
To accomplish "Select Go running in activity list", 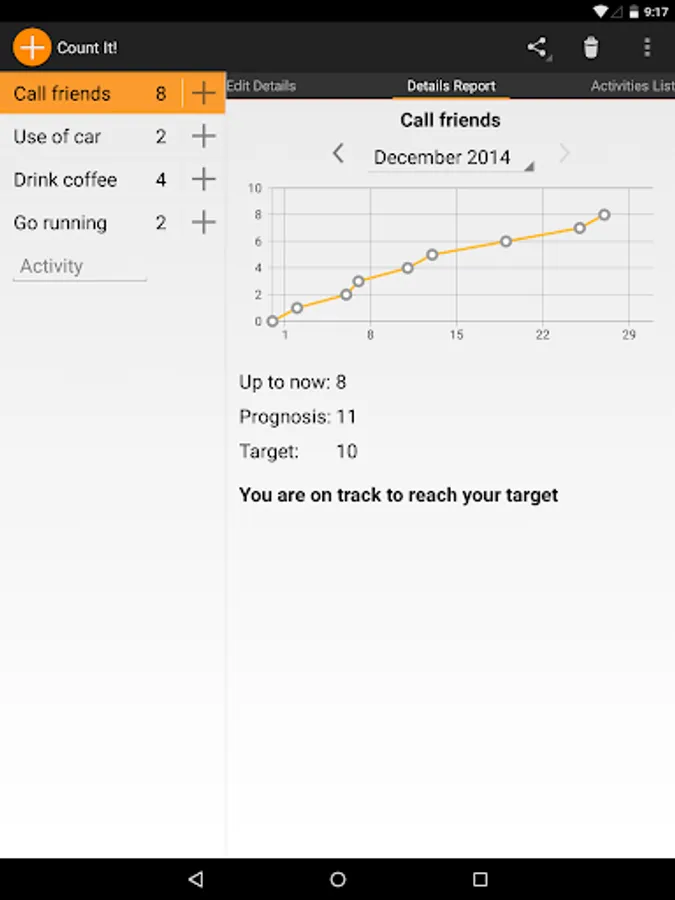I will 61,223.
